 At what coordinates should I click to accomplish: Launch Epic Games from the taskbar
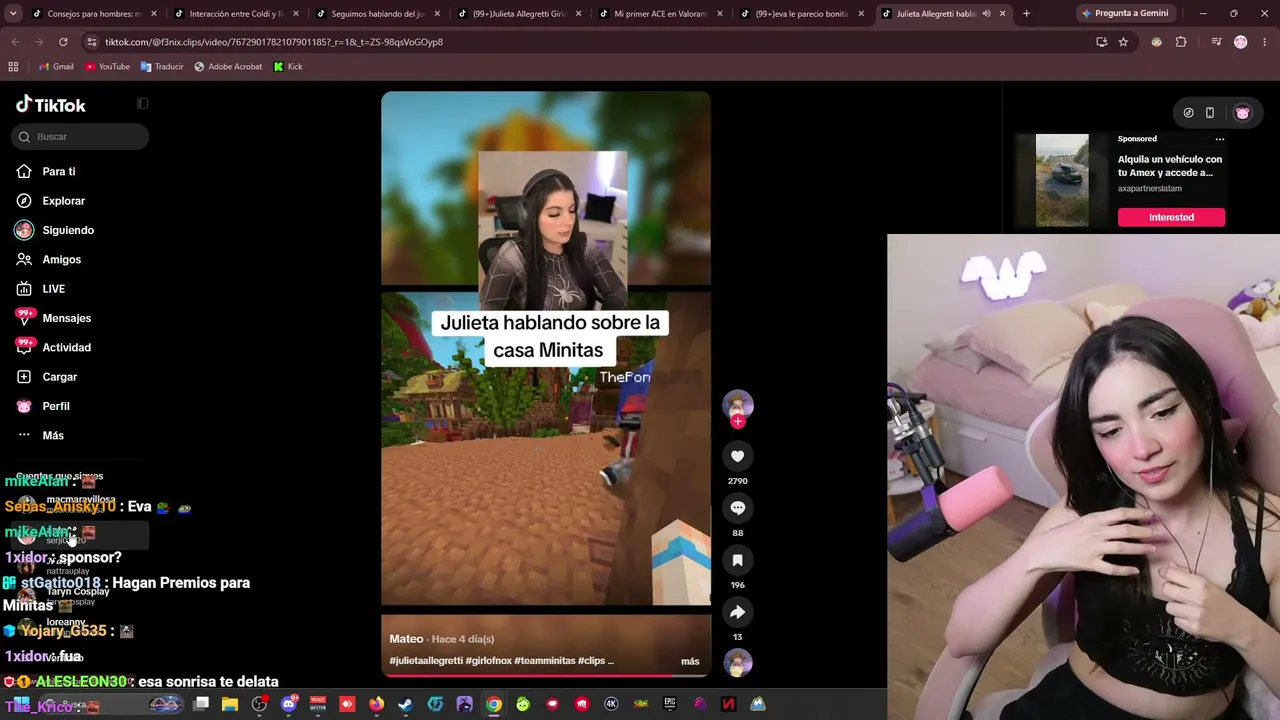click(670, 704)
